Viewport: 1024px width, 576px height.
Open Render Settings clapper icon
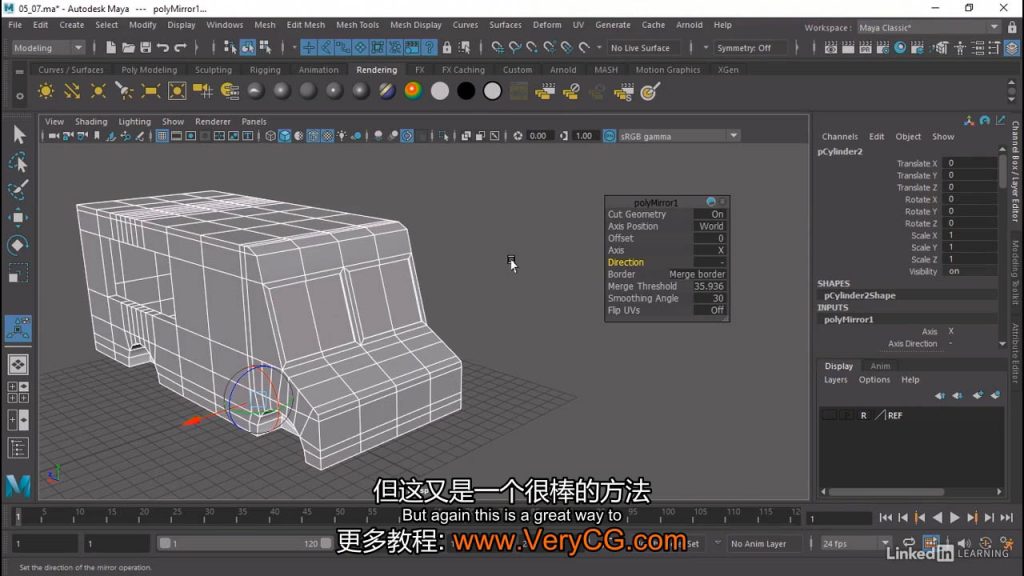(x=882, y=48)
